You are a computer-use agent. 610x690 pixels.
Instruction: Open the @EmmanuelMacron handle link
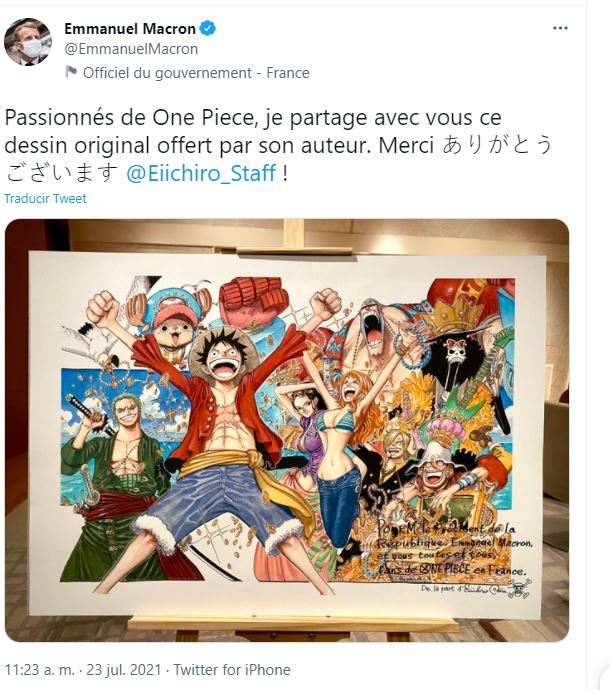131,49
